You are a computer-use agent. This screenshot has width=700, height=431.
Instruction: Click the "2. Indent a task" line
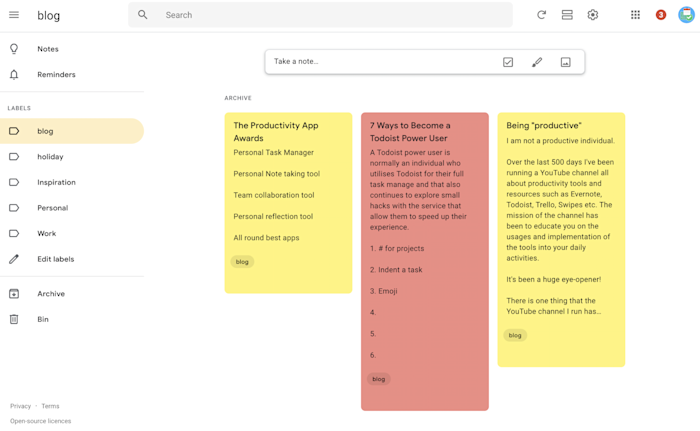pos(396,270)
